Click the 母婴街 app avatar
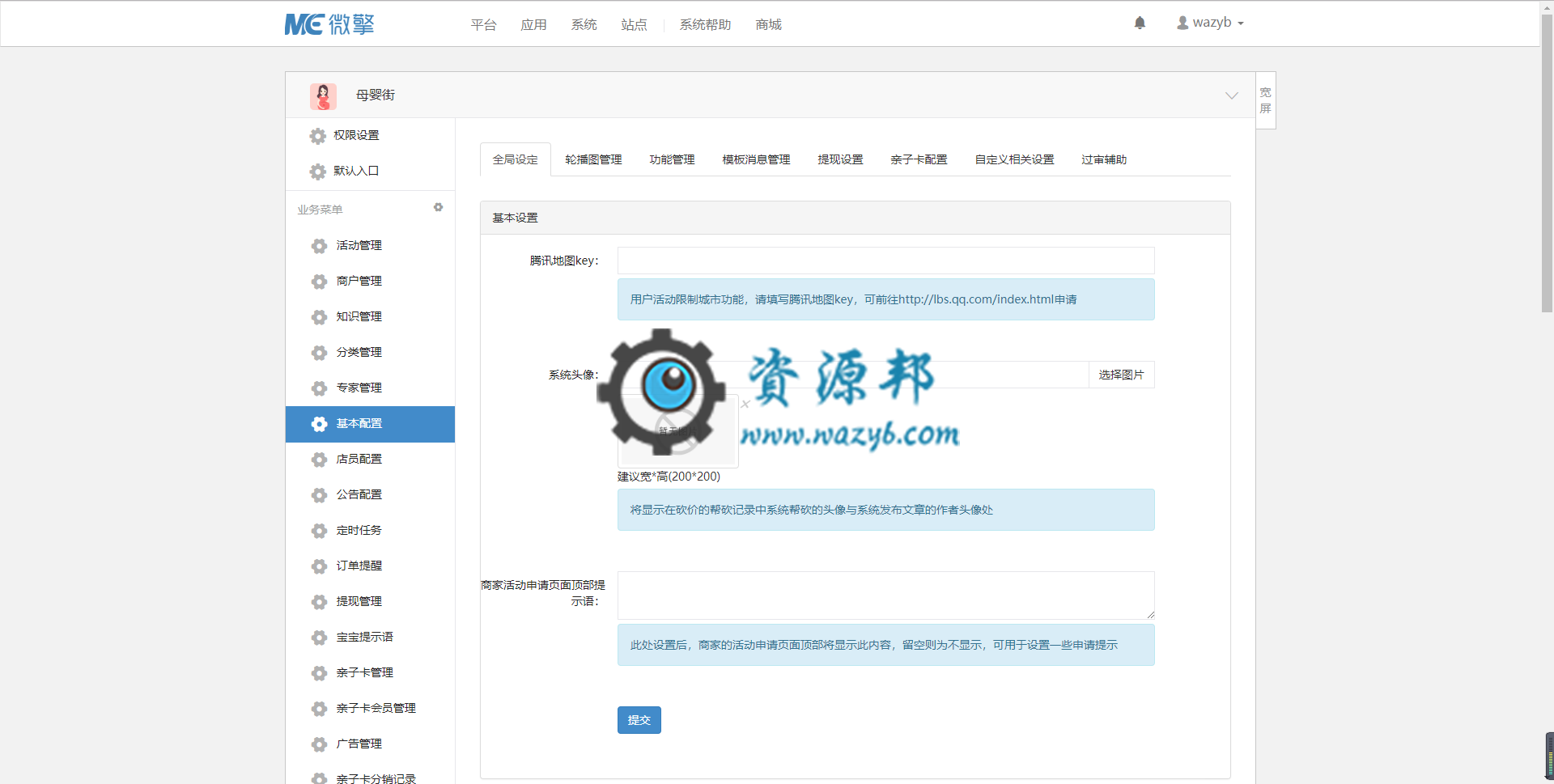 tap(323, 95)
